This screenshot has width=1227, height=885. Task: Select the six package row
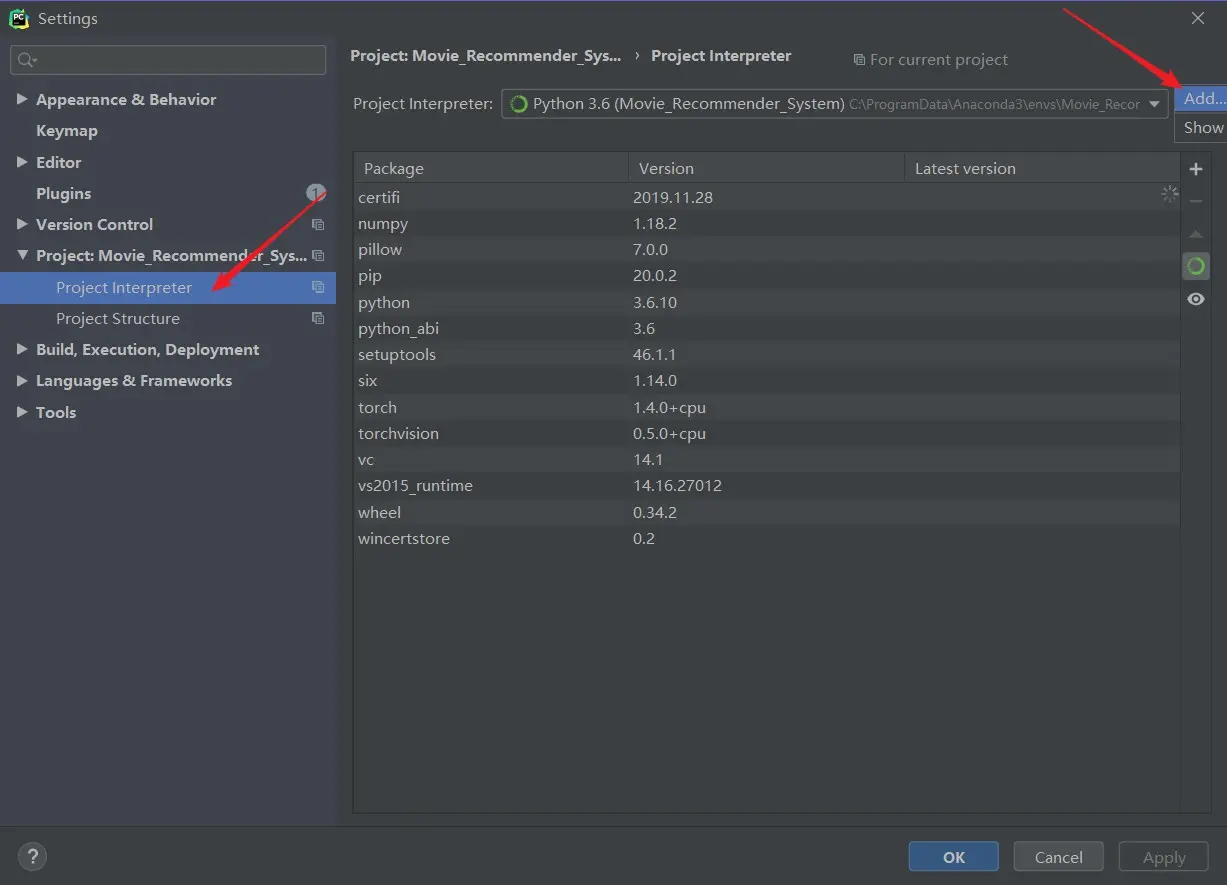tap(767, 381)
